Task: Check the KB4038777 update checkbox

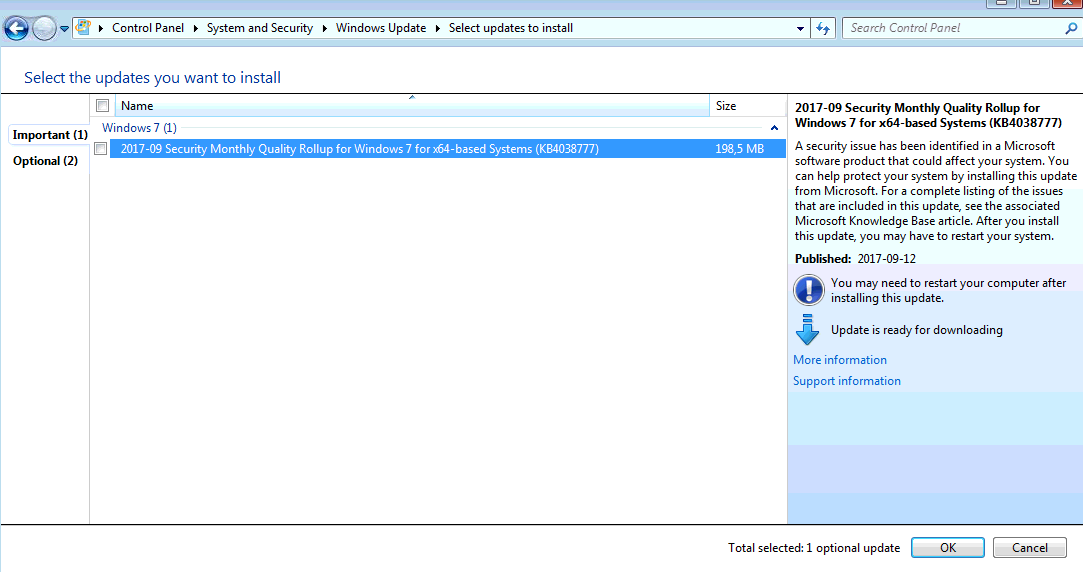Action: pos(101,149)
